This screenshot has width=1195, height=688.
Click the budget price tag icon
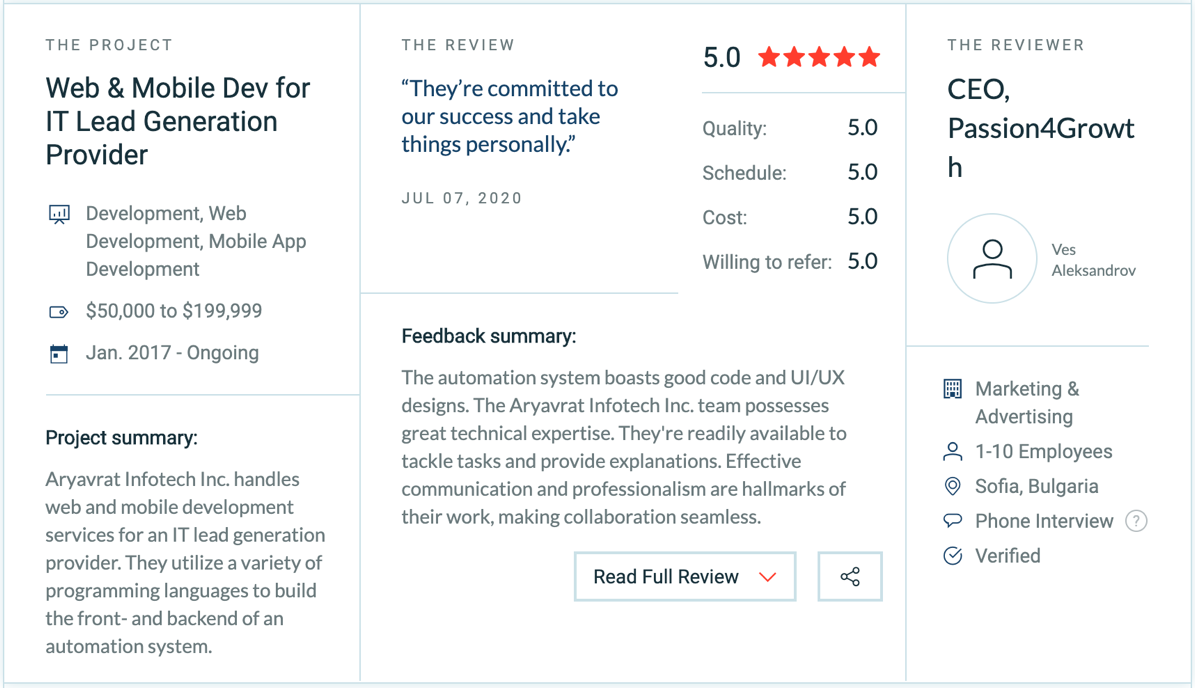point(59,312)
